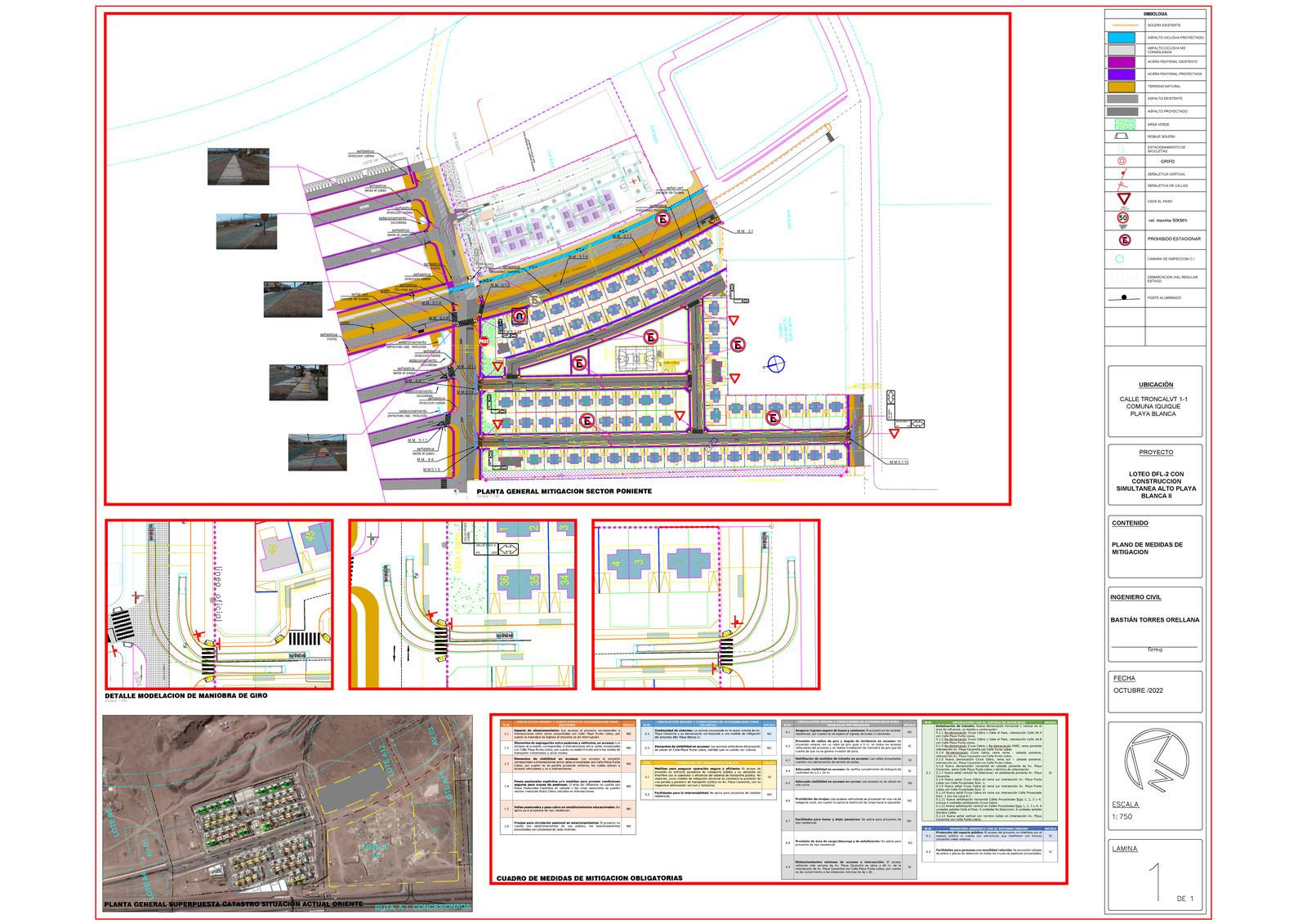Click the CONTENIDO heading in title block

1130,523
